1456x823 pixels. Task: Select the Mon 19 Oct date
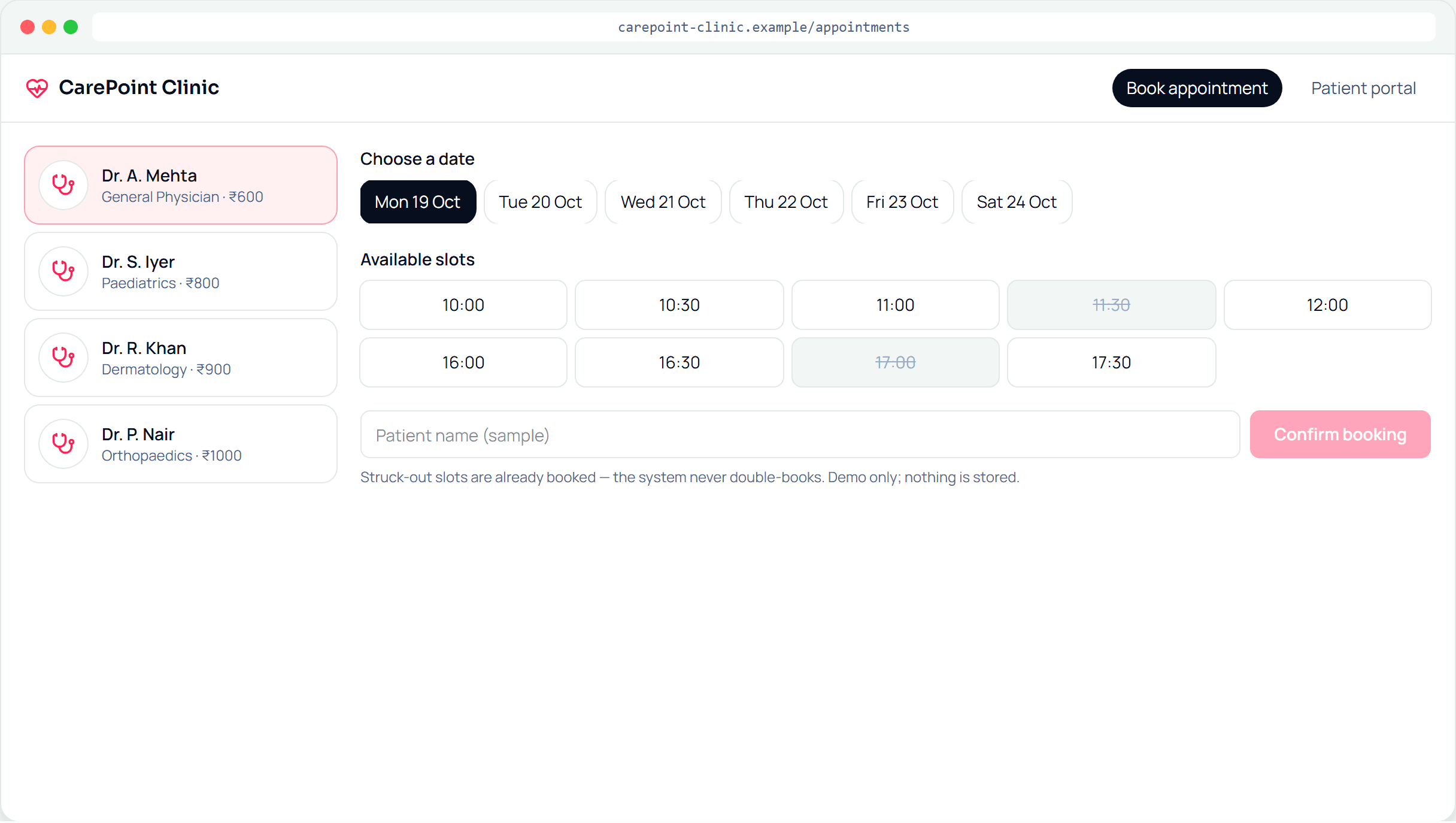click(418, 202)
